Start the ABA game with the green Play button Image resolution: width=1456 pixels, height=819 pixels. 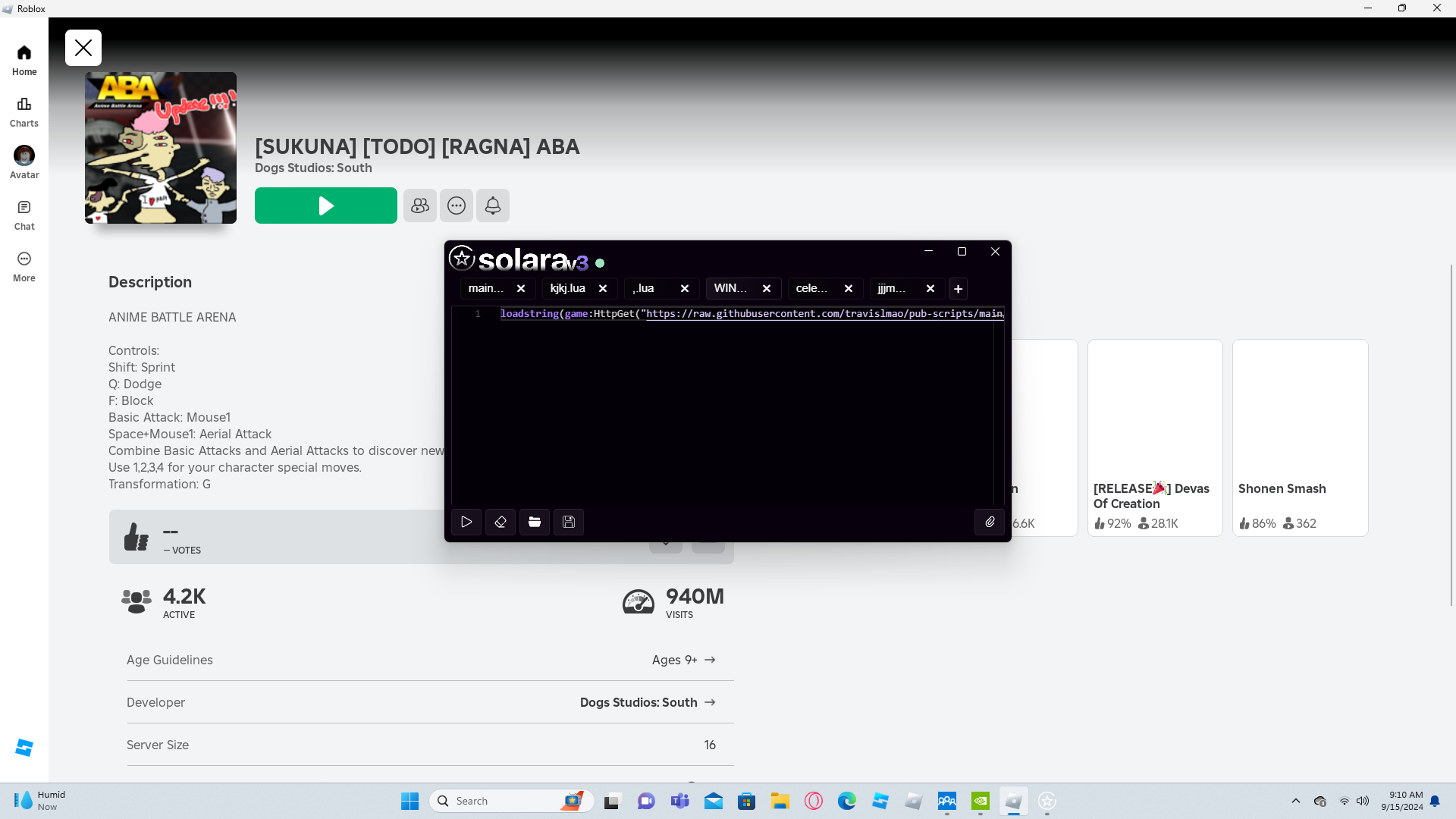[x=326, y=206]
